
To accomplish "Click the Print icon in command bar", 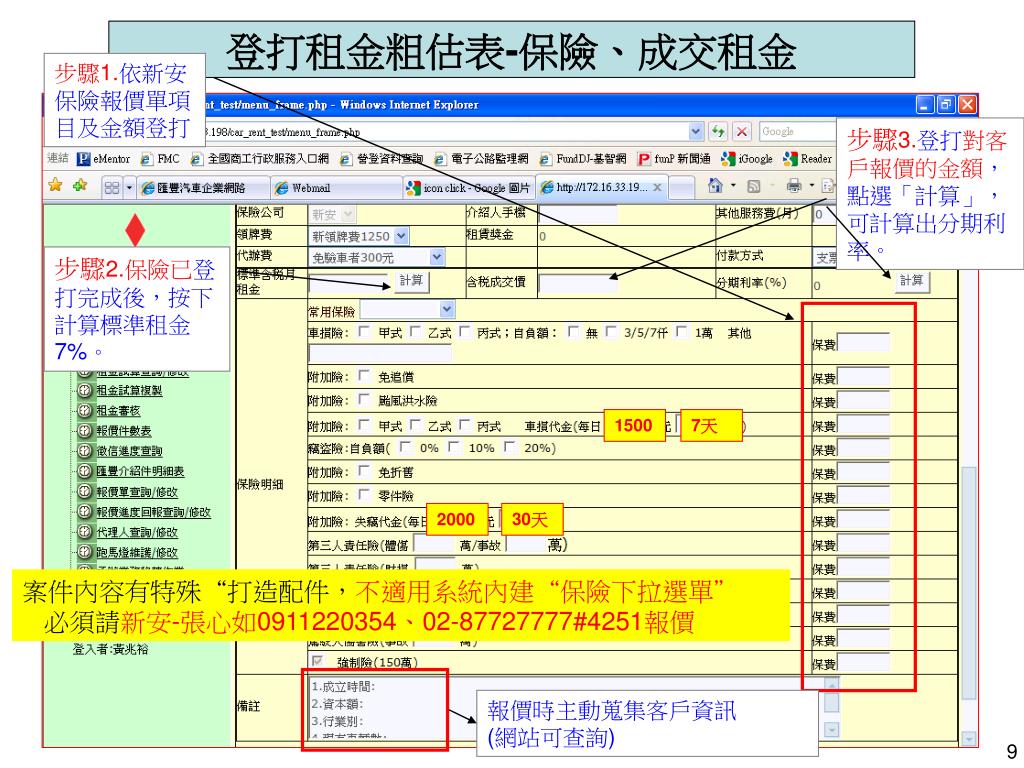I will [x=793, y=186].
